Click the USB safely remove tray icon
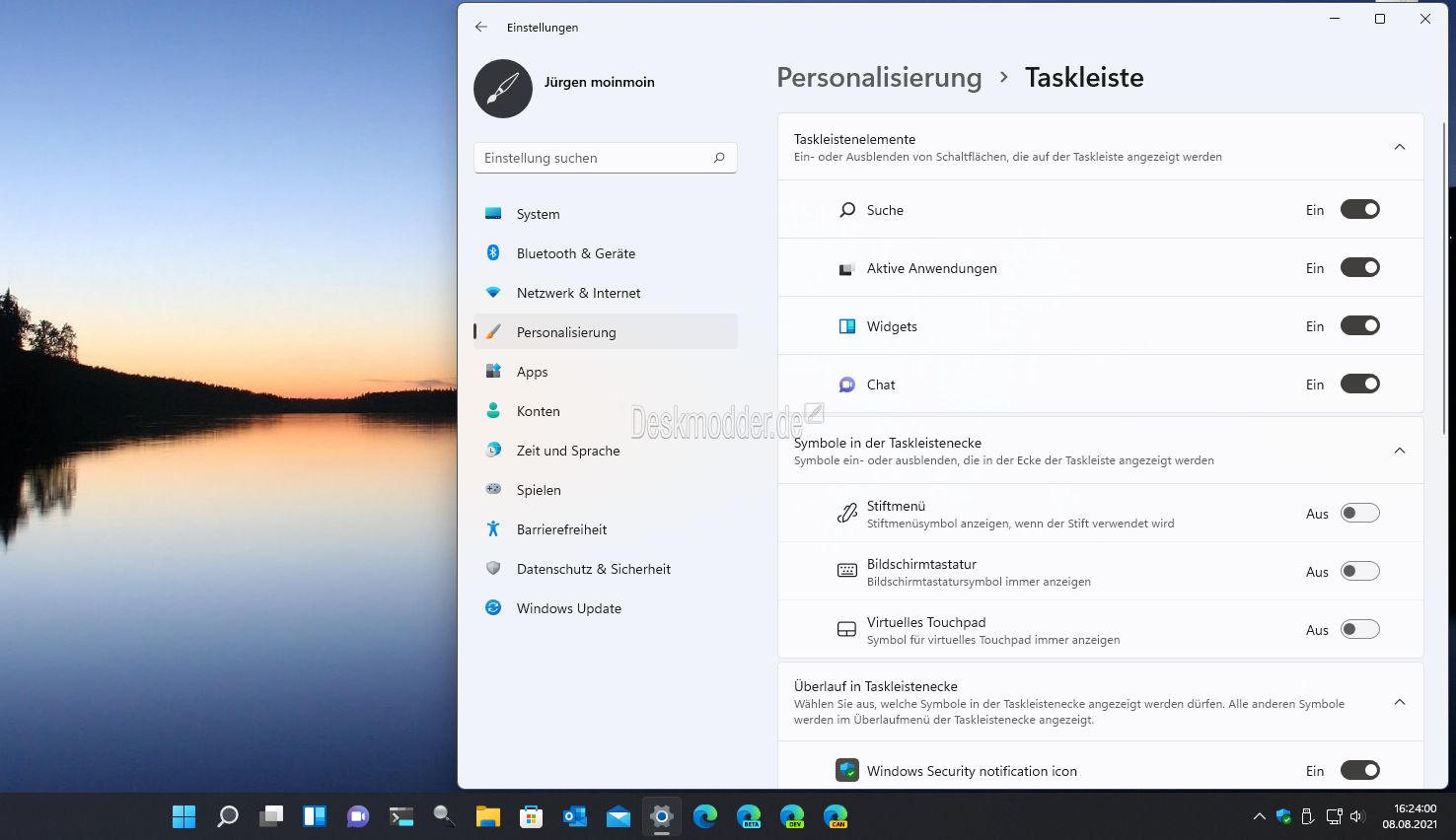 click(x=1308, y=816)
